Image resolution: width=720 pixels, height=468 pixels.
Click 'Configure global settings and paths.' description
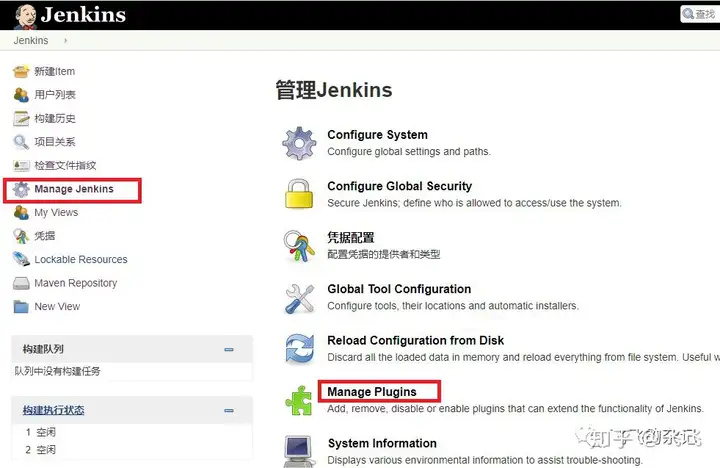tap(409, 152)
